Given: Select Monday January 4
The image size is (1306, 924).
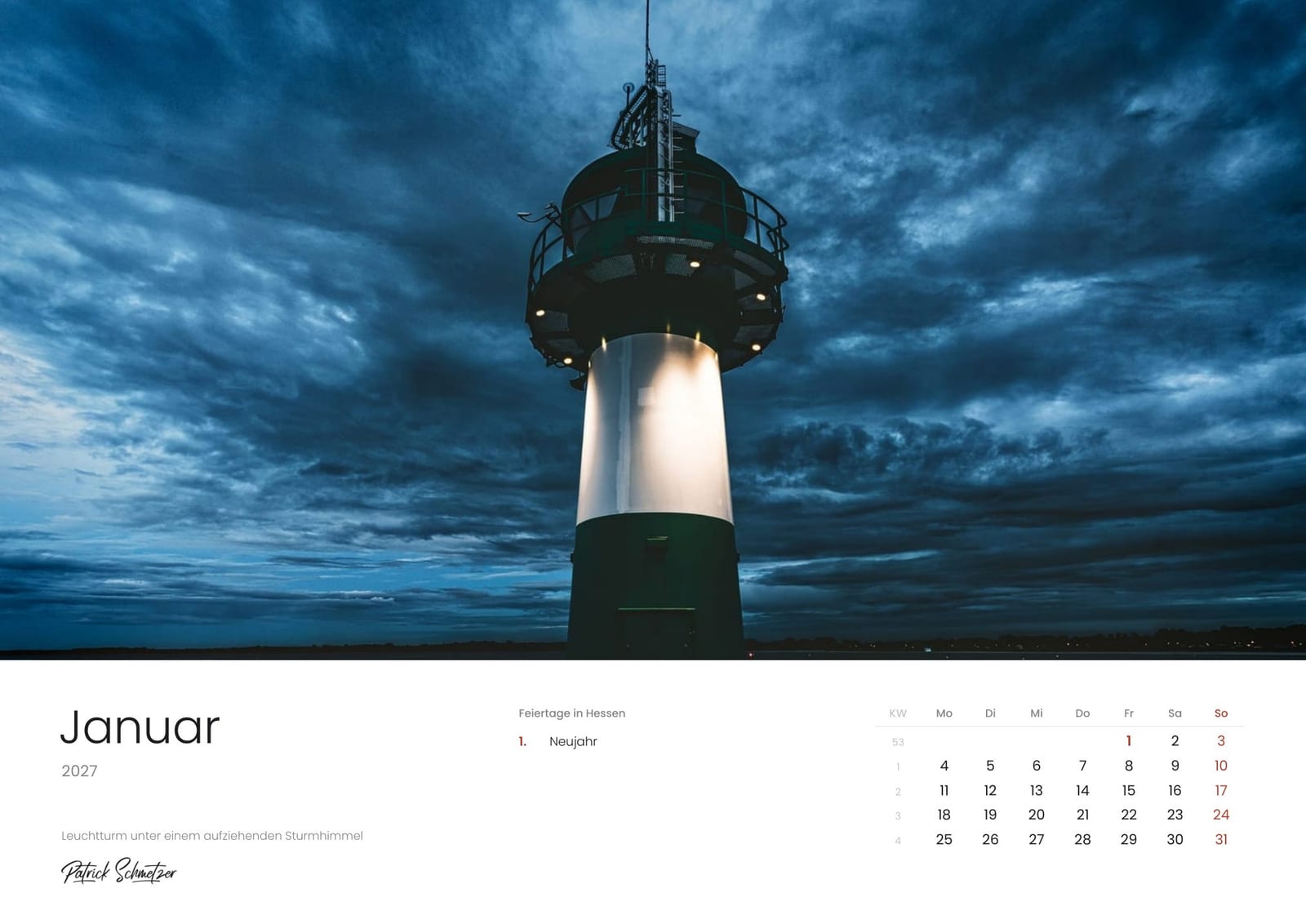Looking at the screenshot, I should point(944,766).
